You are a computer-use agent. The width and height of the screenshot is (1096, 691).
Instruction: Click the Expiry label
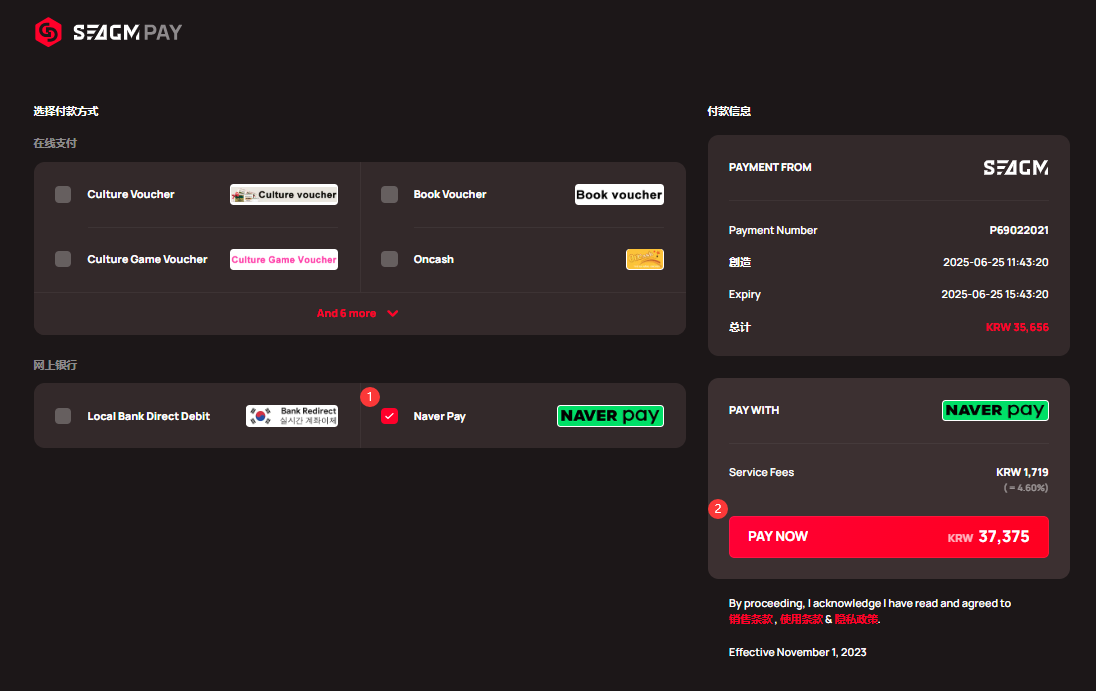point(744,294)
